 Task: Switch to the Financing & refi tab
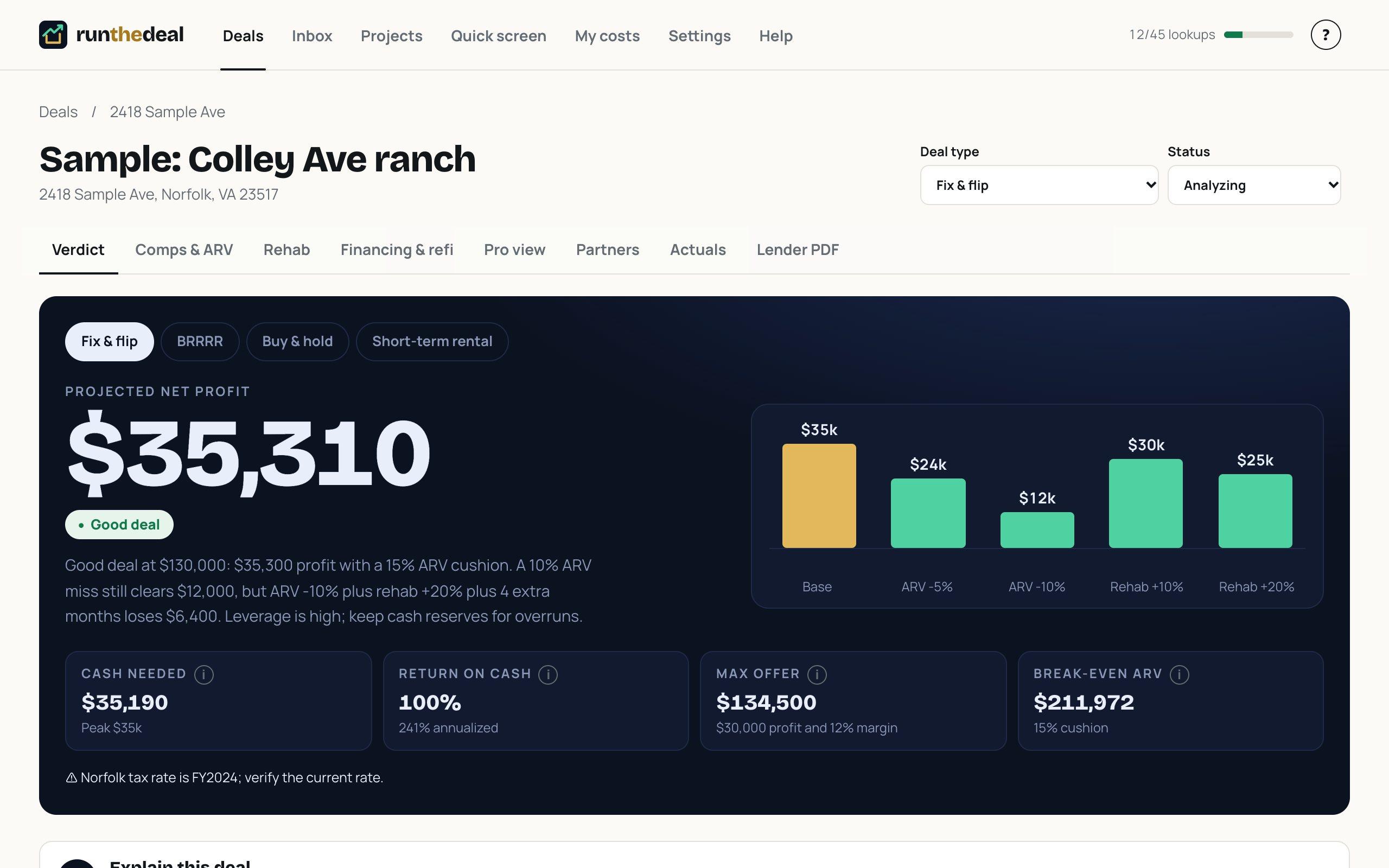397,250
